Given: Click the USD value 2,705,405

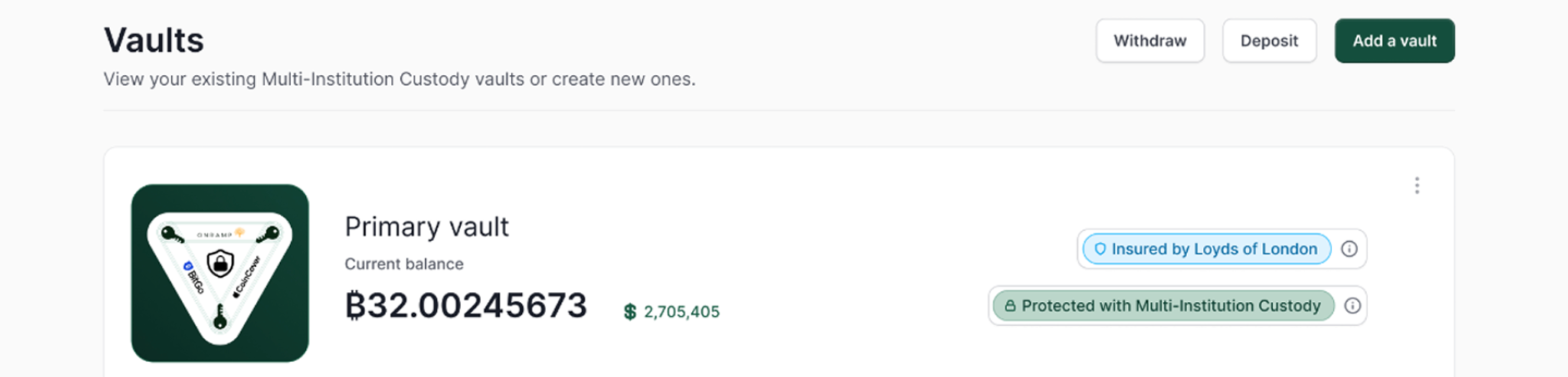Looking at the screenshot, I should click(681, 312).
